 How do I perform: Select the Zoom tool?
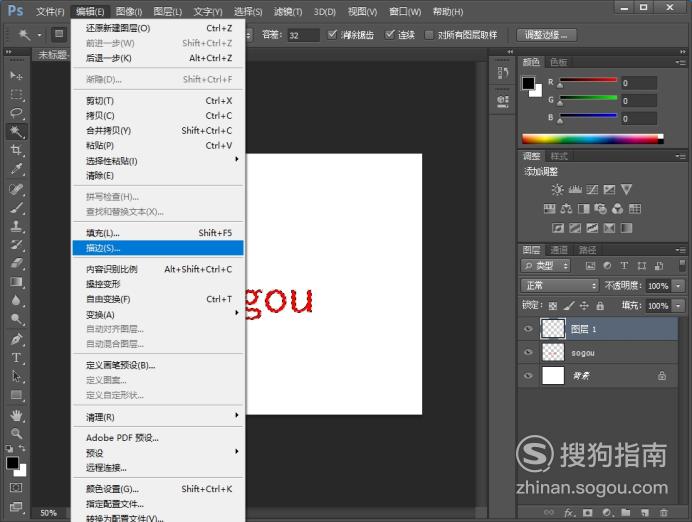[x=16, y=433]
